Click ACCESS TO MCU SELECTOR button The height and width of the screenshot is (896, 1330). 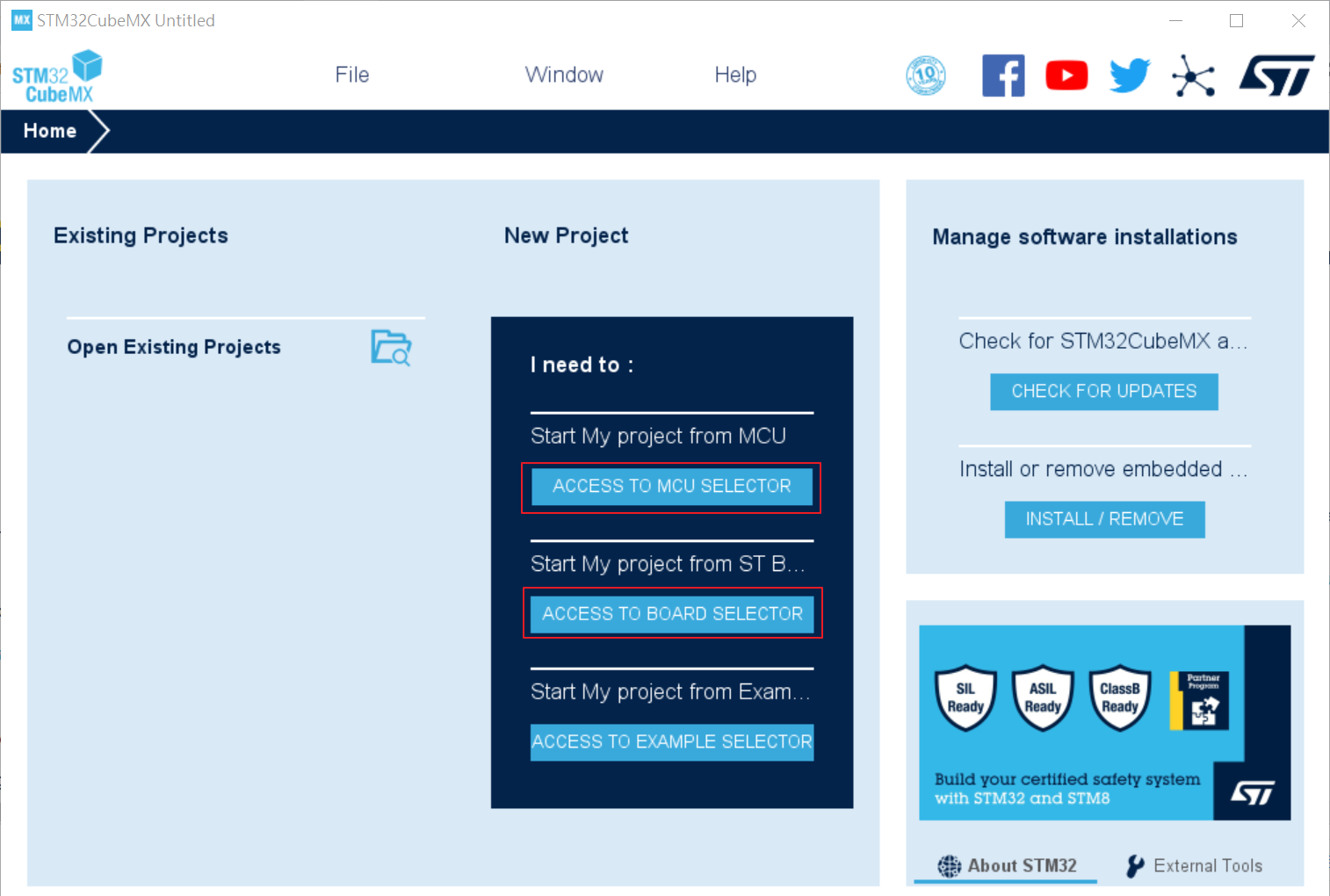pos(672,487)
